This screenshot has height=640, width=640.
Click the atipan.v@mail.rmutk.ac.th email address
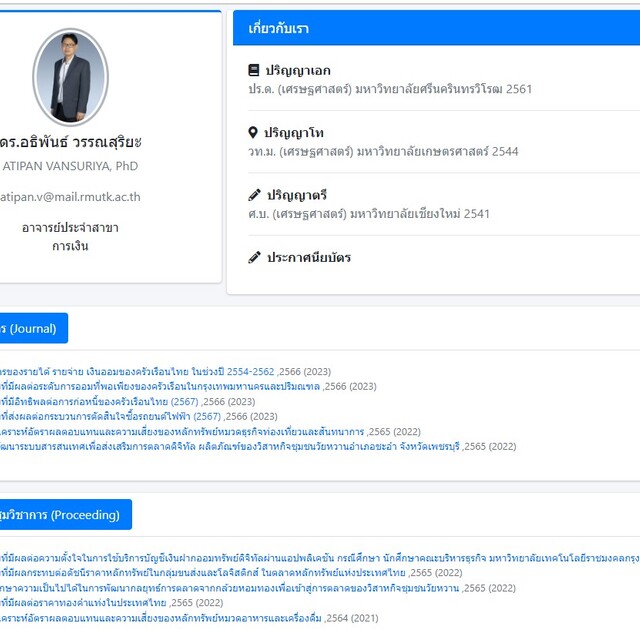pyautogui.click(x=70, y=197)
